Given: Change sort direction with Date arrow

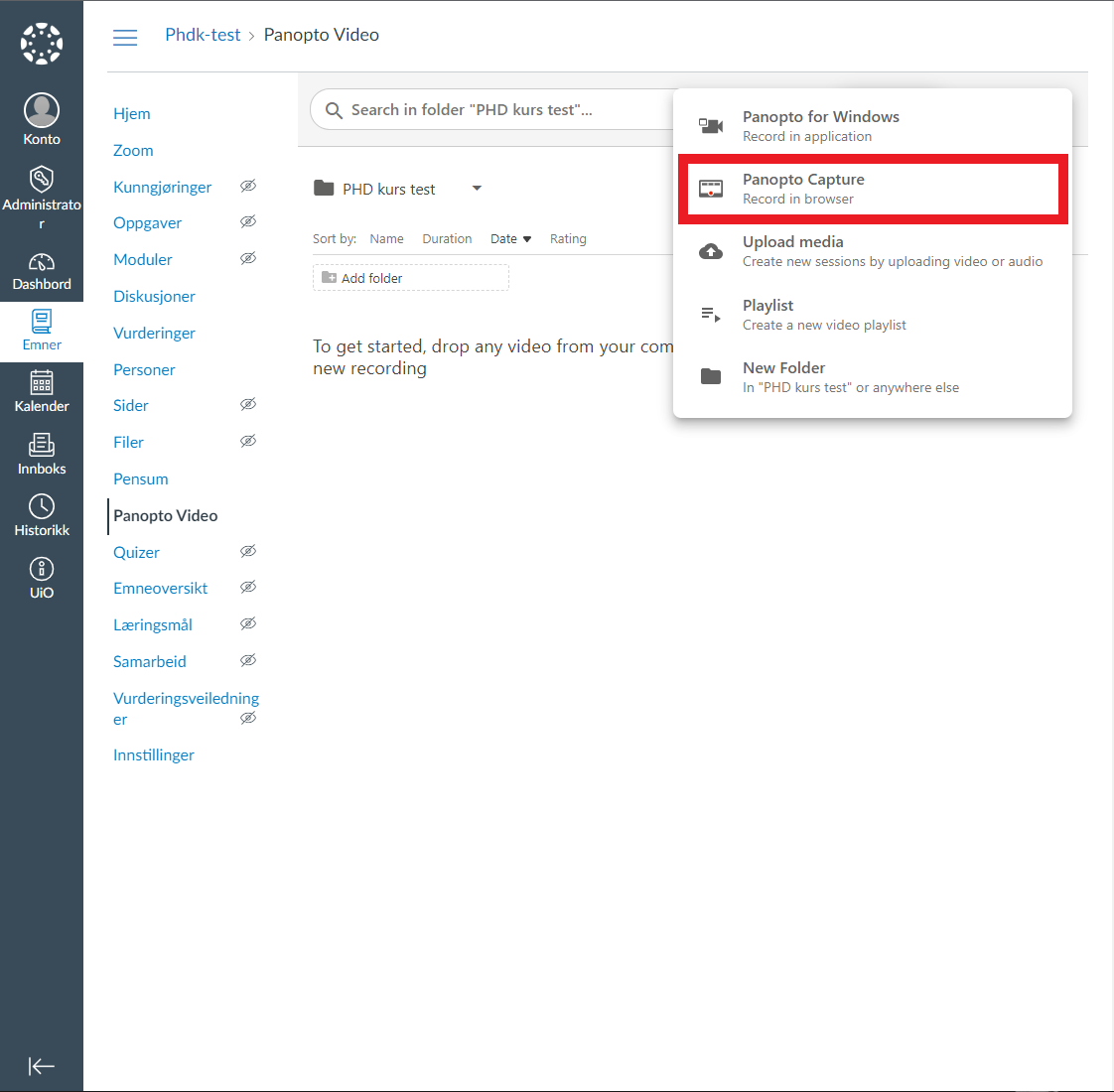Looking at the screenshot, I should (x=527, y=239).
